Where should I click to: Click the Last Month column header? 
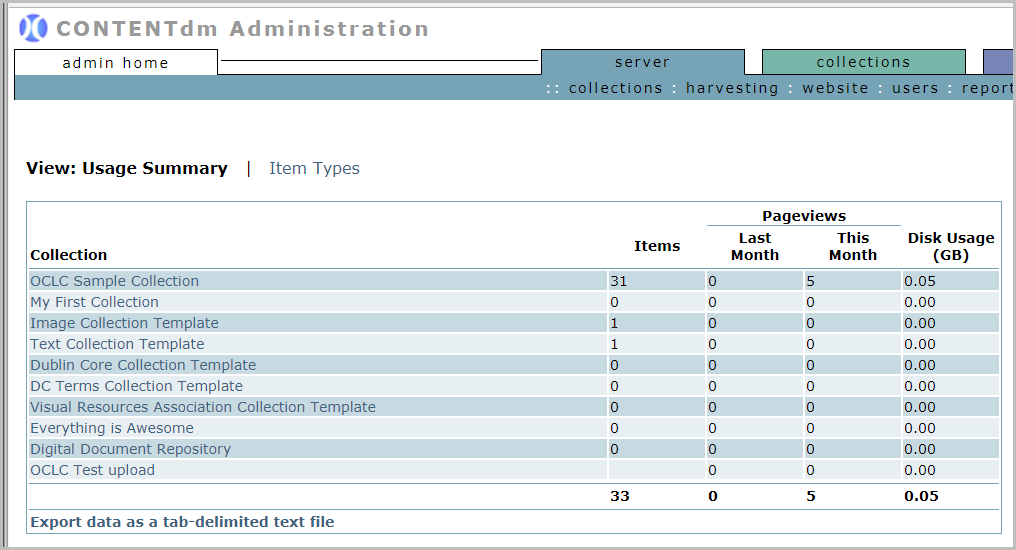click(755, 247)
